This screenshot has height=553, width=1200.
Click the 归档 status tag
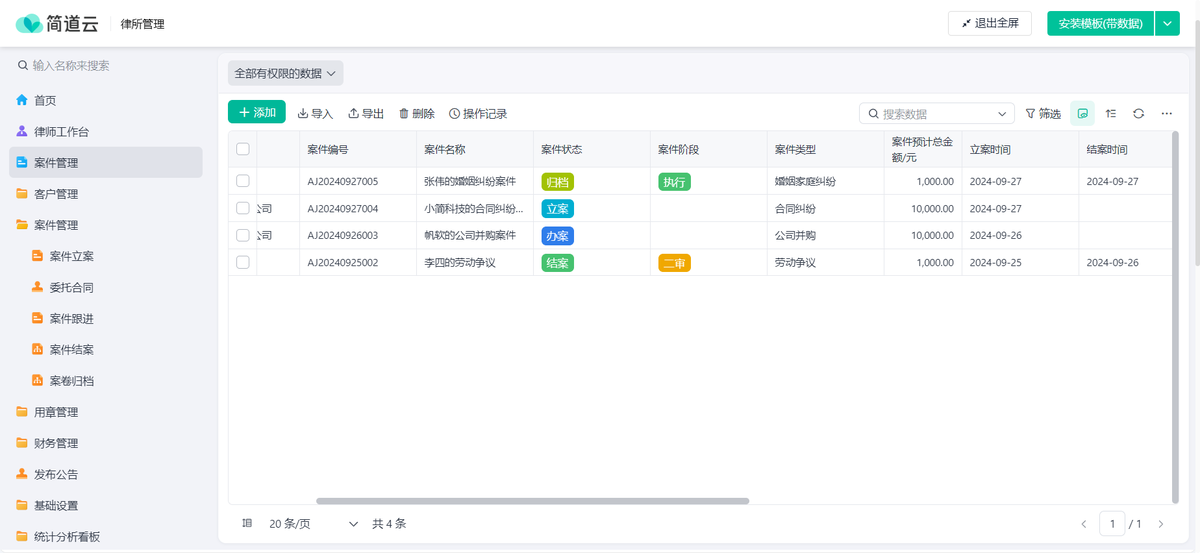(x=557, y=182)
